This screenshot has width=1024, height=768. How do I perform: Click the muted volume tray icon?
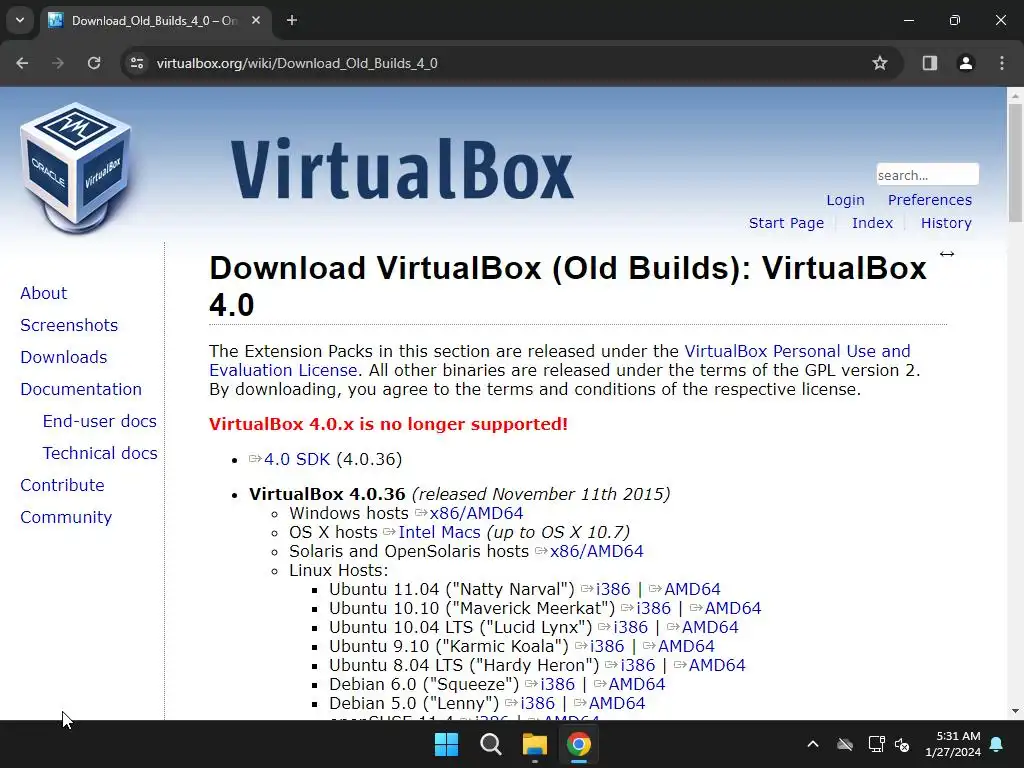click(x=903, y=744)
